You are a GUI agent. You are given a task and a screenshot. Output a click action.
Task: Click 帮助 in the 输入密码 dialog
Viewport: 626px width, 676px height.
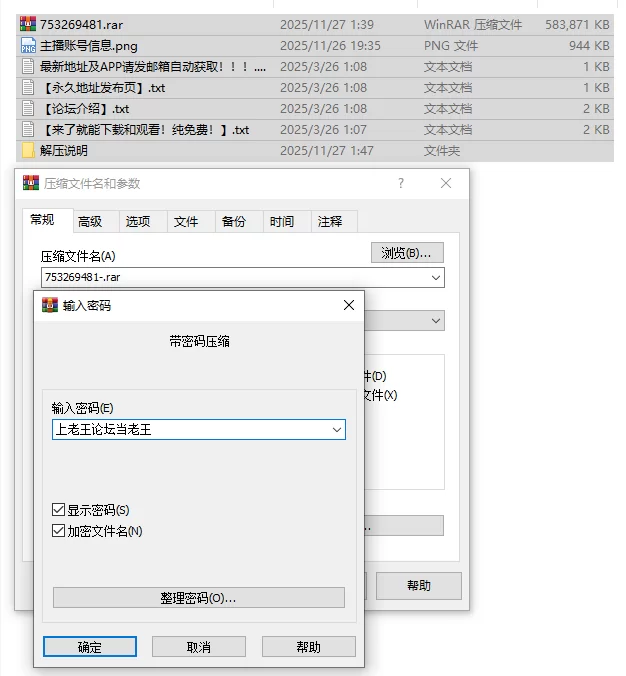[309, 647]
